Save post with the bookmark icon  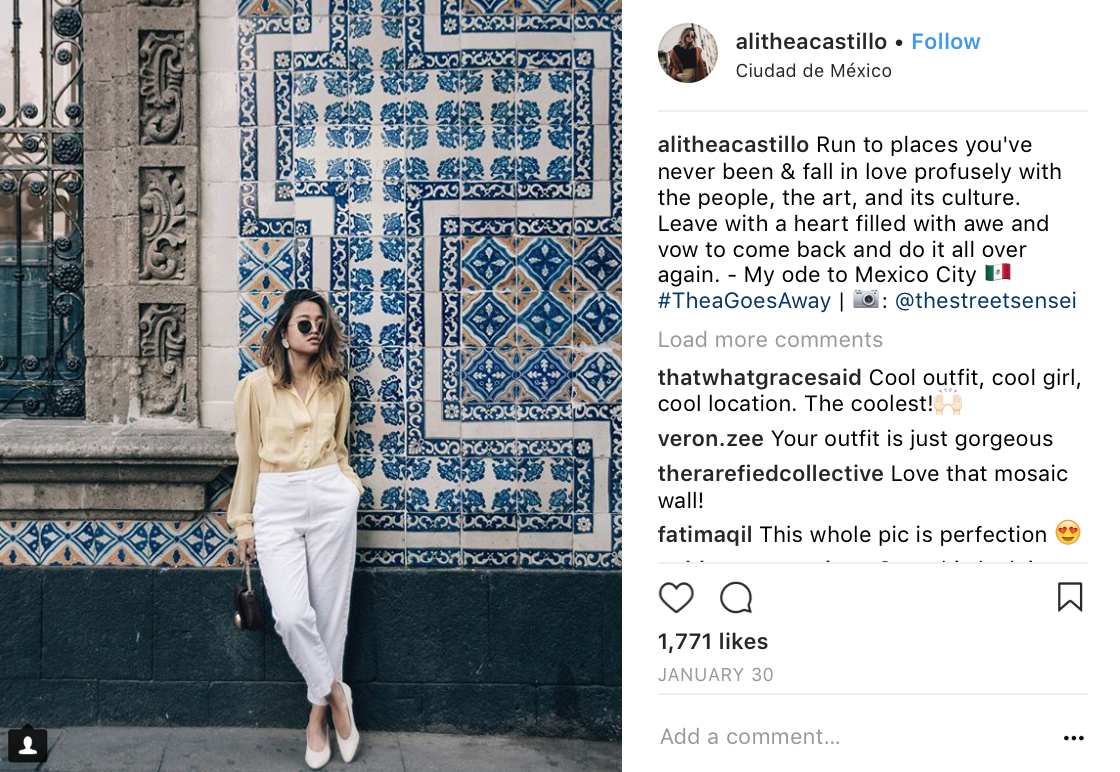click(1069, 597)
